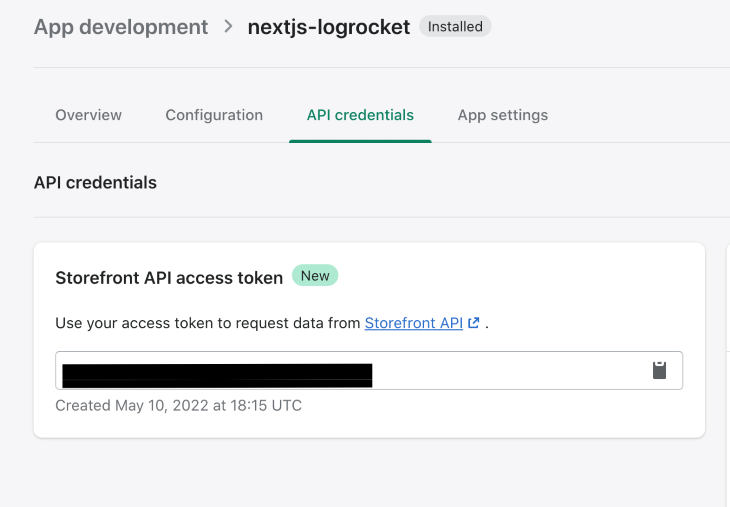Click the nextjs-logrocket app title
Viewport: 730px width, 507px height.
point(329,27)
